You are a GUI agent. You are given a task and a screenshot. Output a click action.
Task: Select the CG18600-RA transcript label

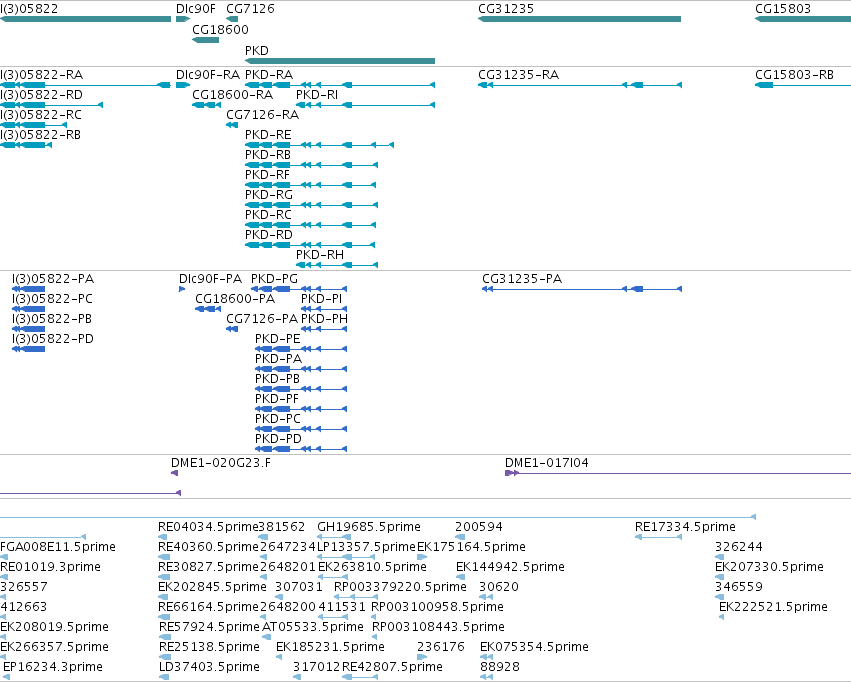(x=232, y=94)
